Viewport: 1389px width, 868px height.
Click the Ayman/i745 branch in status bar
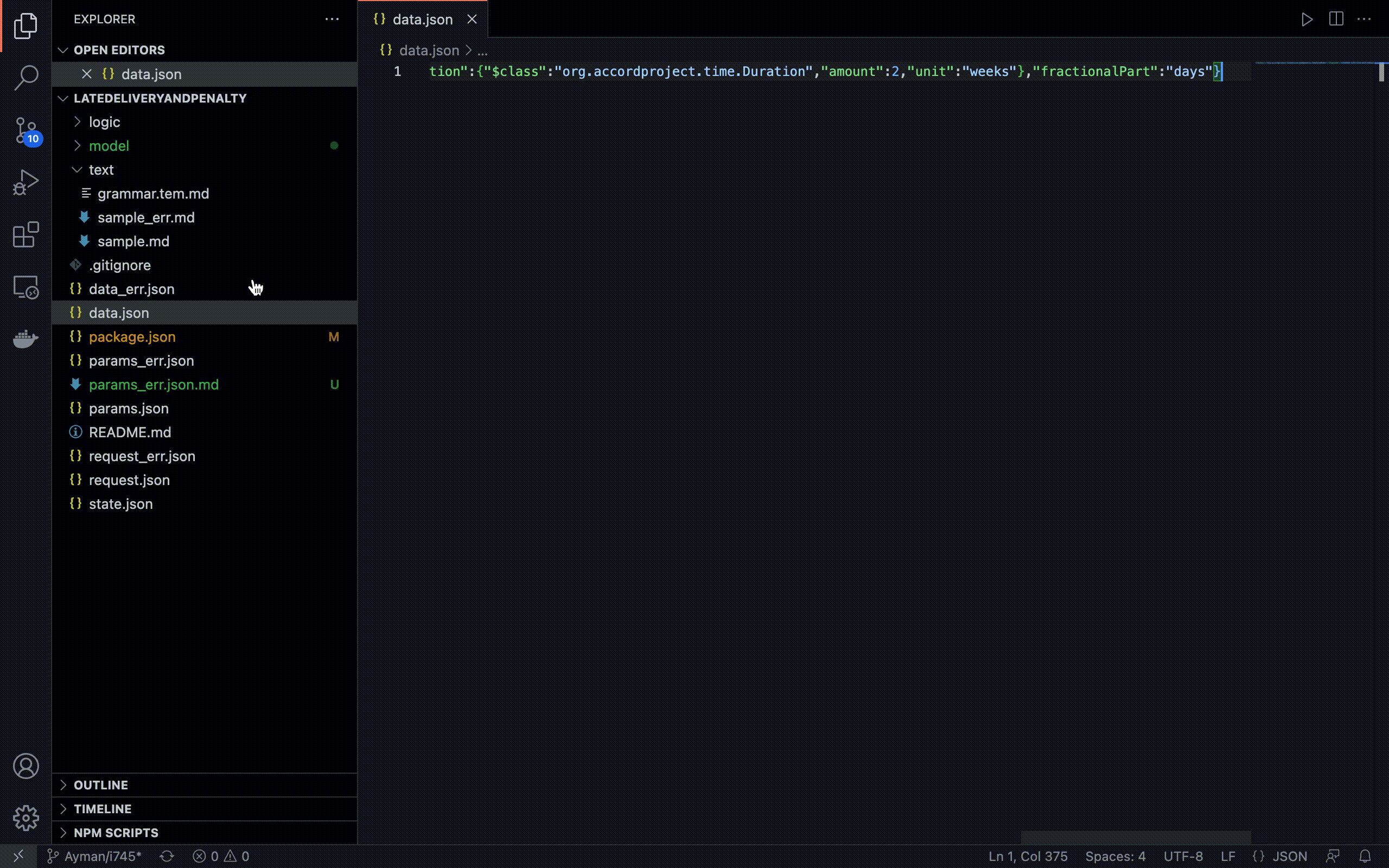click(95, 856)
